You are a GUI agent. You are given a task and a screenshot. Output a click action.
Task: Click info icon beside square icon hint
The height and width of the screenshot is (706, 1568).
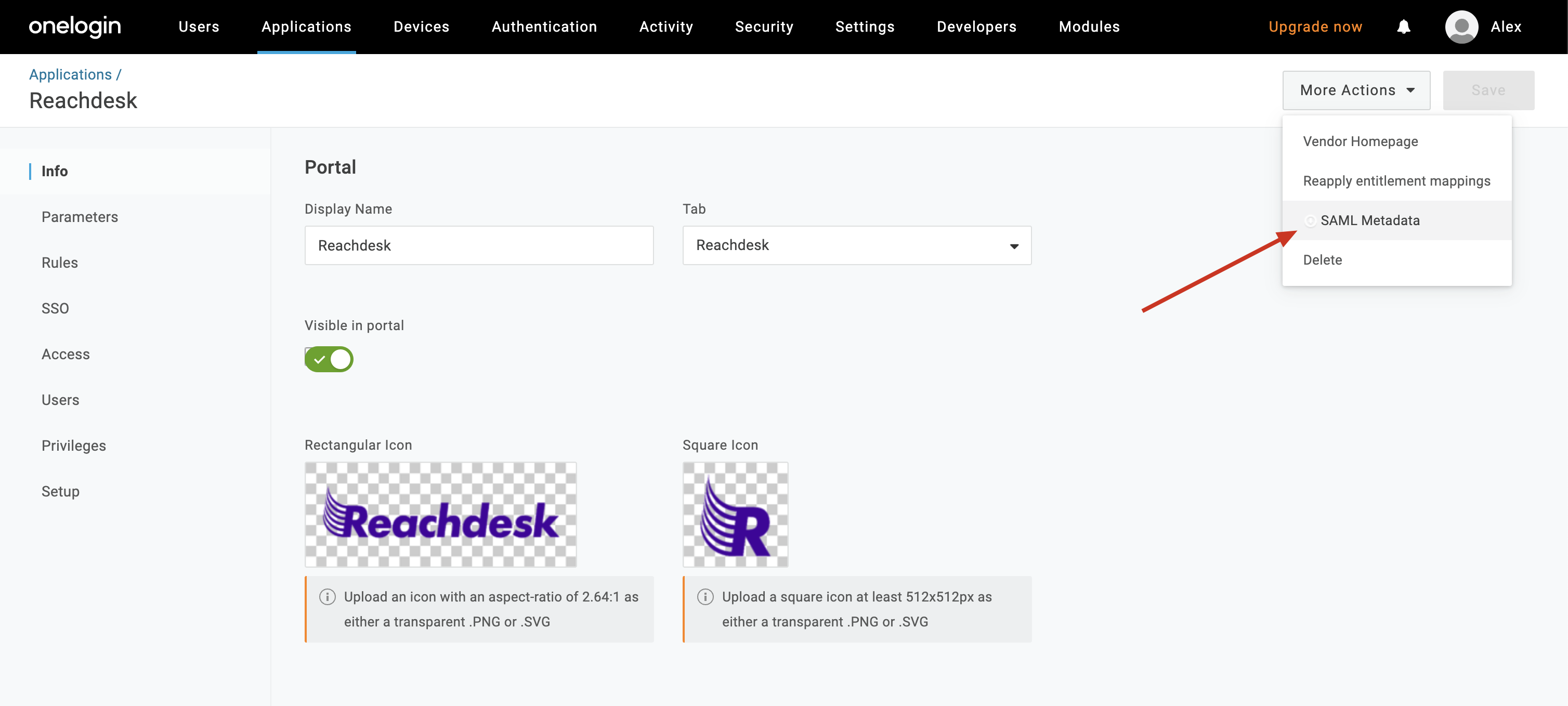point(705,596)
